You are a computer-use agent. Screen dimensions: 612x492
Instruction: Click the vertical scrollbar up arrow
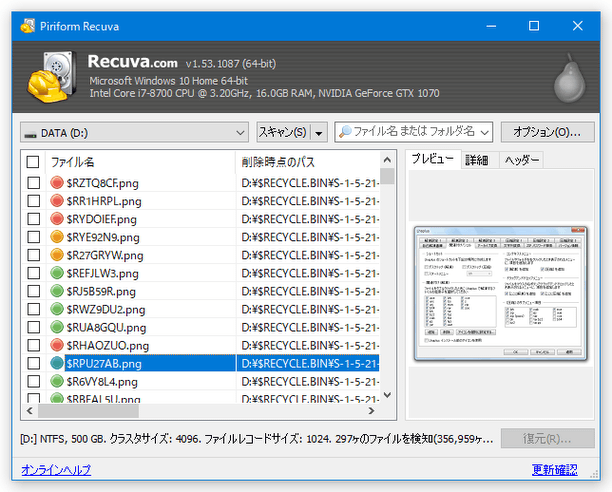(x=387, y=160)
